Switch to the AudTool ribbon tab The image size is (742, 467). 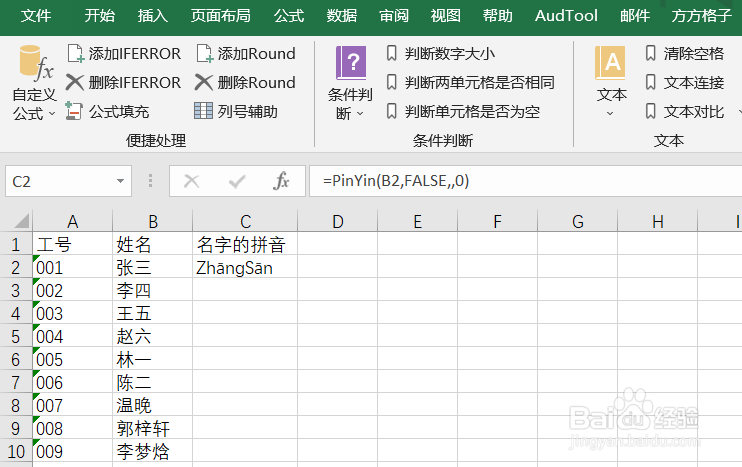566,16
